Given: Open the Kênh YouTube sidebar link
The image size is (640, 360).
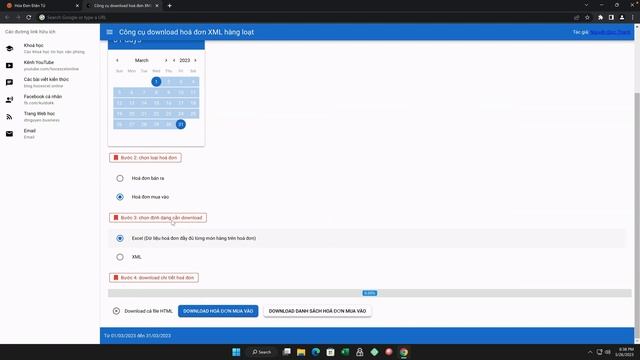Looking at the screenshot, I should (x=50, y=65).
